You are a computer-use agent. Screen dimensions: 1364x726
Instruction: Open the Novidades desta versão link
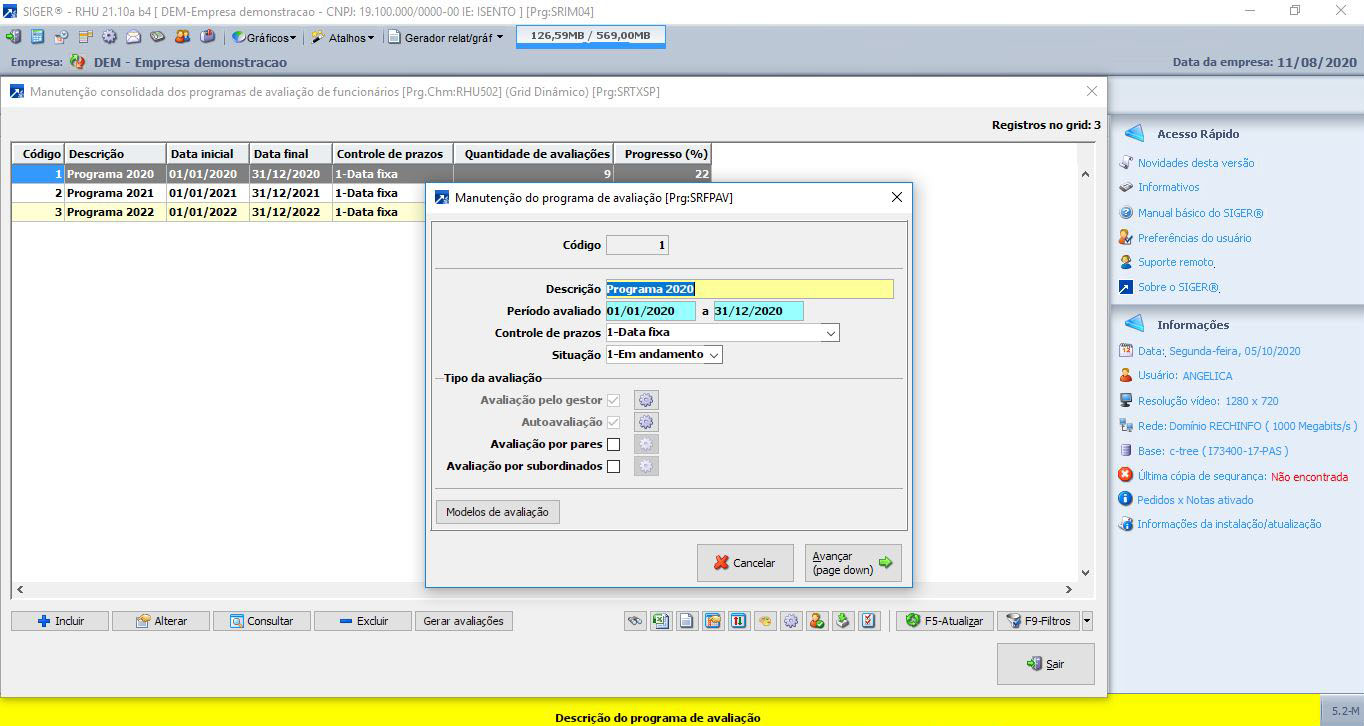1196,163
